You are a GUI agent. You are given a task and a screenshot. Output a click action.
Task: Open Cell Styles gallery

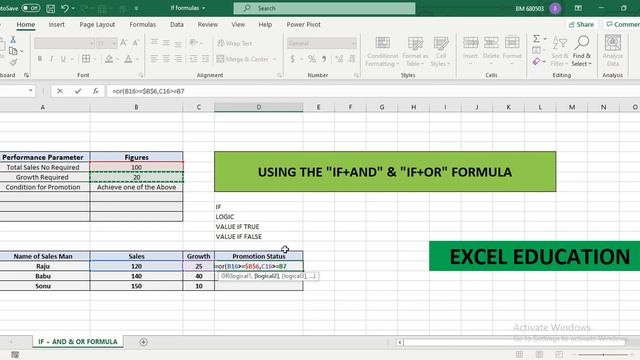pyautogui.click(x=441, y=51)
